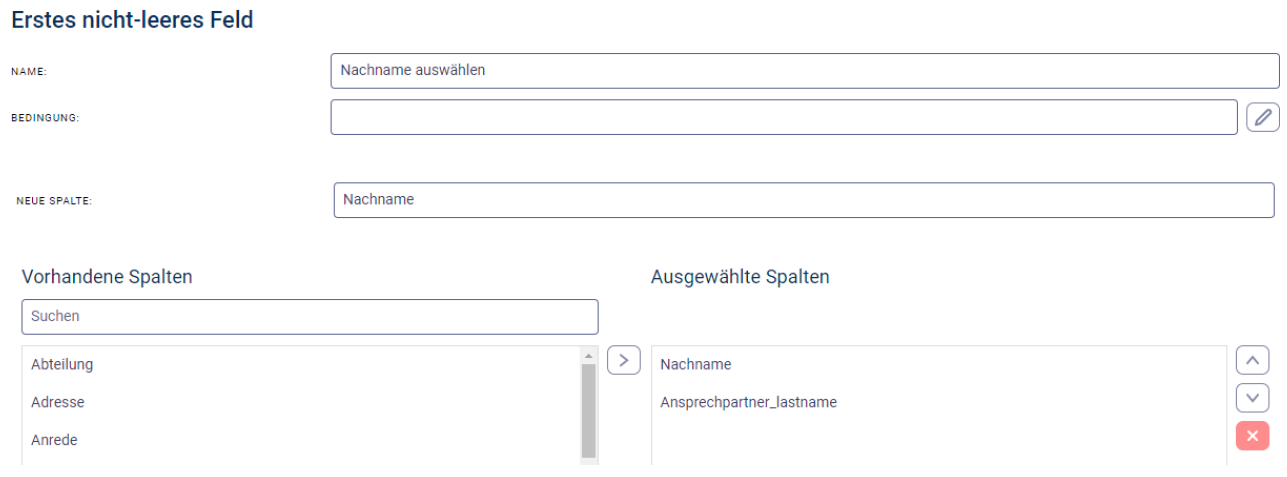Move selected column down with chevron
Screen dimensions: 1287x477
(x=1252, y=398)
